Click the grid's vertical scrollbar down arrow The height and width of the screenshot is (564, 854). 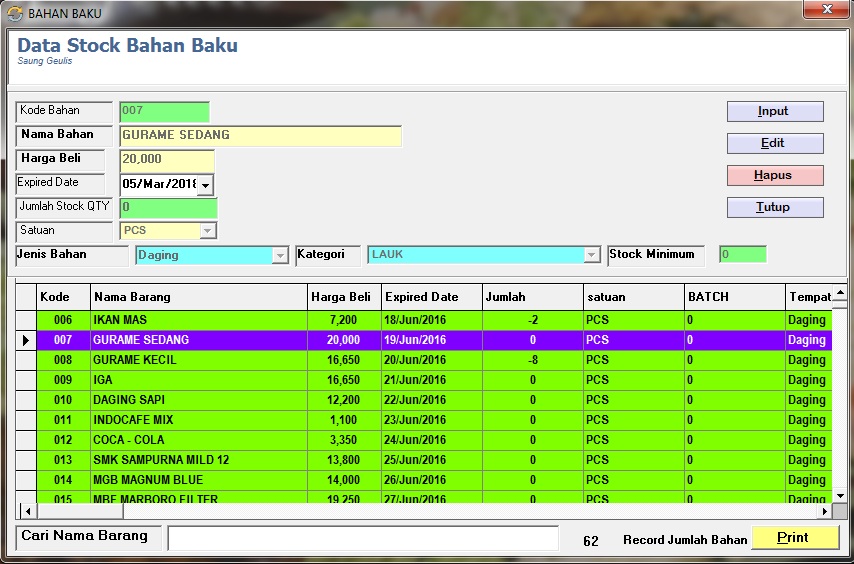point(840,495)
